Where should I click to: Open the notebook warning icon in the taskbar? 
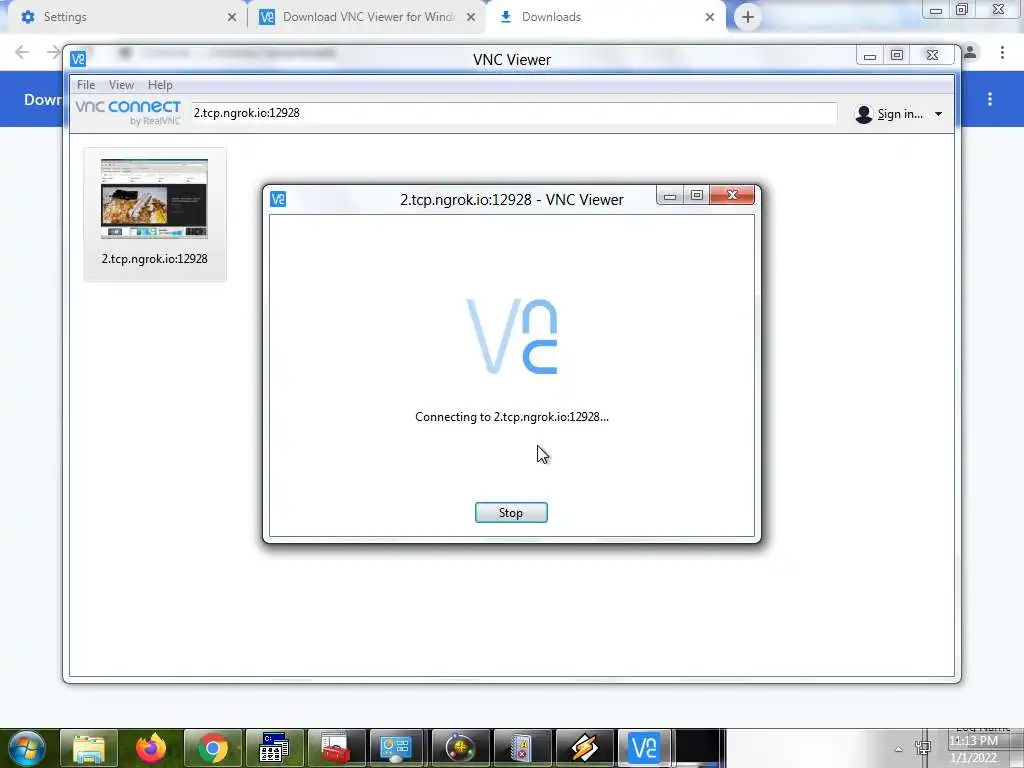point(522,748)
